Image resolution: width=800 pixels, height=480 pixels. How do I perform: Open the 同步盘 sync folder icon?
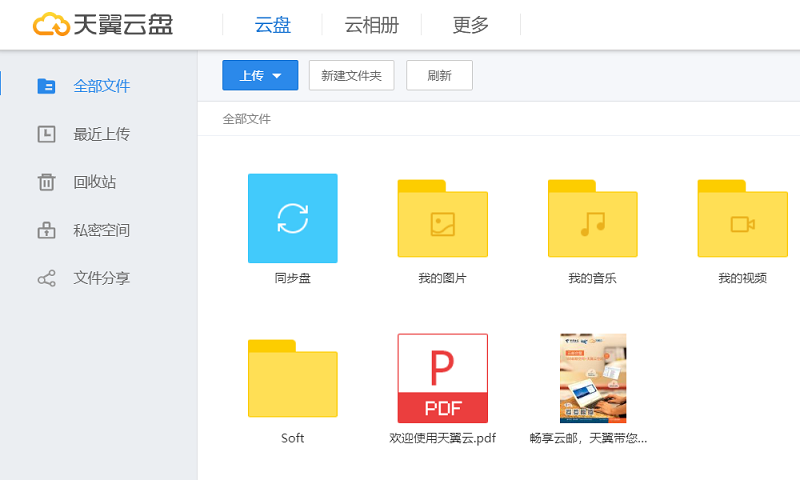click(x=292, y=218)
